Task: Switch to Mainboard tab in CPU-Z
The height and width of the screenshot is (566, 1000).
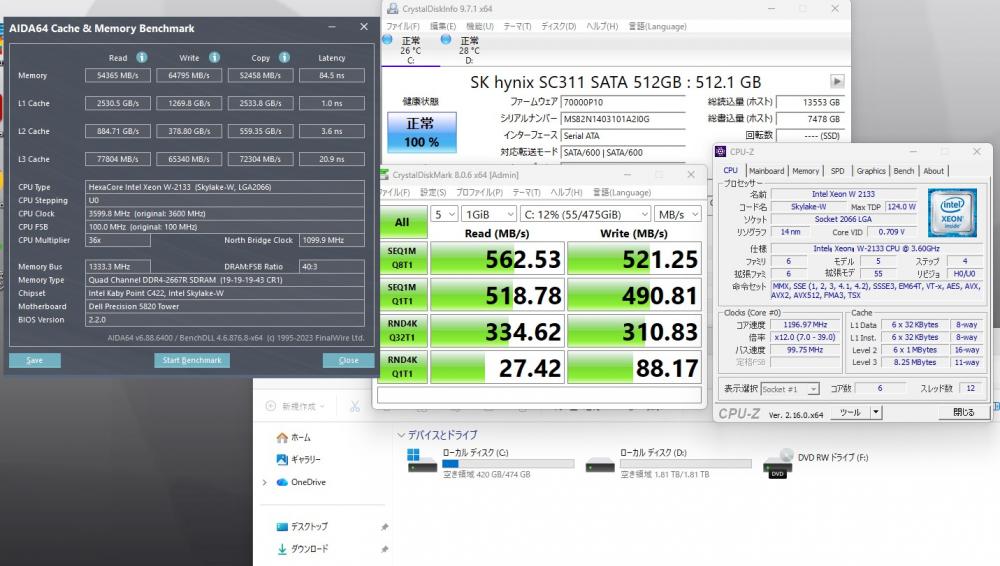Action: pos(766,171)
